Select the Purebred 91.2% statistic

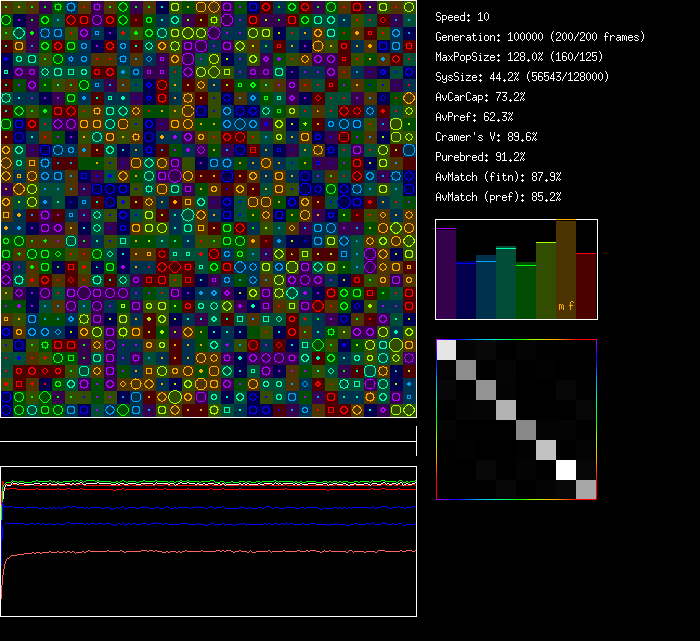tap(480, 157)
